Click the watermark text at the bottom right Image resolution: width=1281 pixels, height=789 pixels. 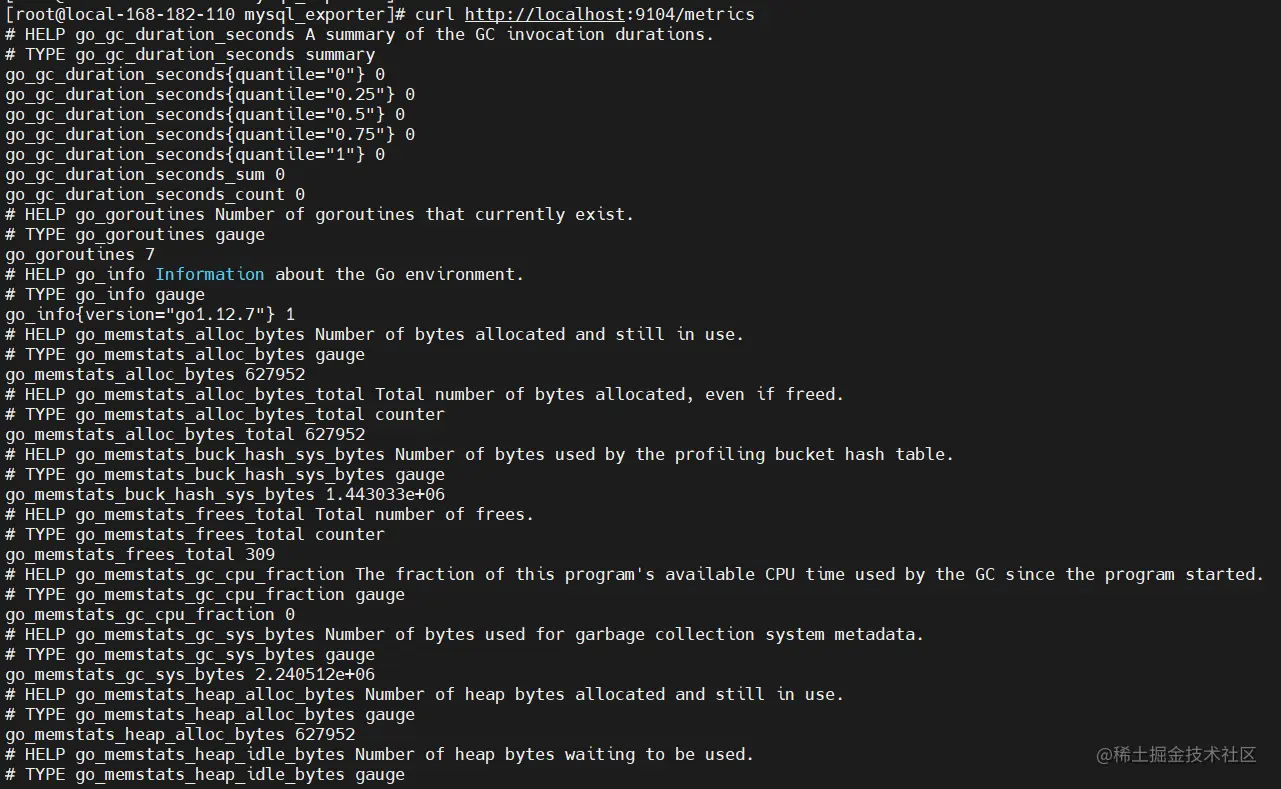(1176, 755)
